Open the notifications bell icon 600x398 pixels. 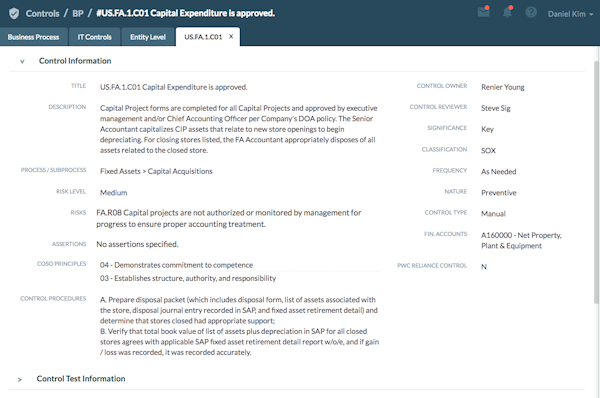coord(507,12)
